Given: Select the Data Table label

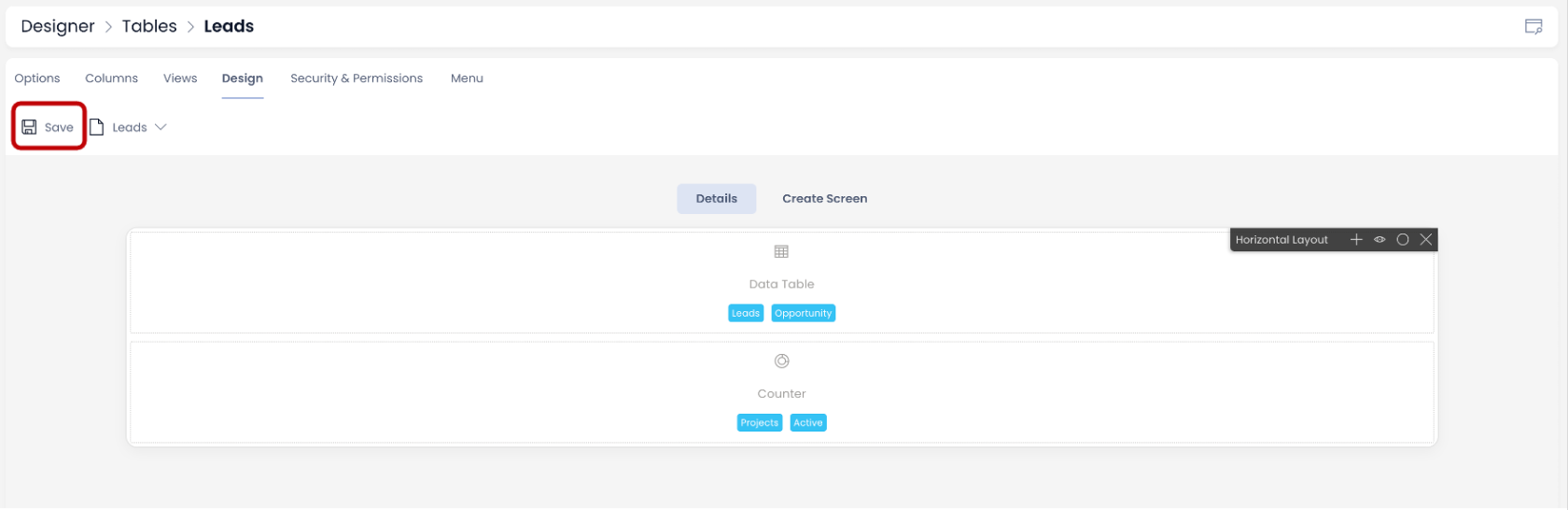Looking at the screenshot, I should pyautogui.click(x=781, y=284).
